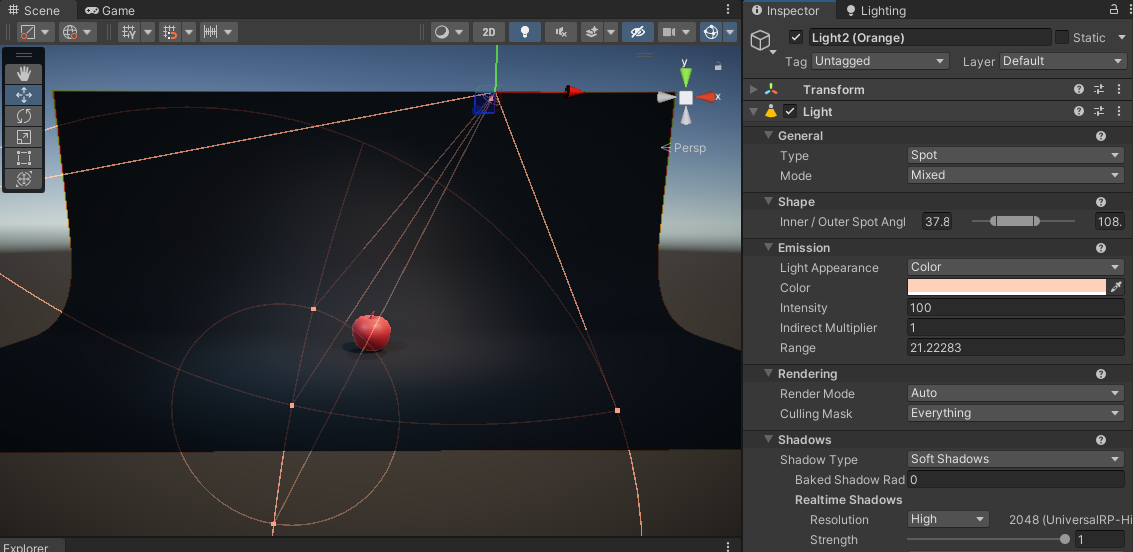The height and width of the screenshot is (552, 1133).
Task: Toggle scene audio mute icon
Action: (560, 32)
